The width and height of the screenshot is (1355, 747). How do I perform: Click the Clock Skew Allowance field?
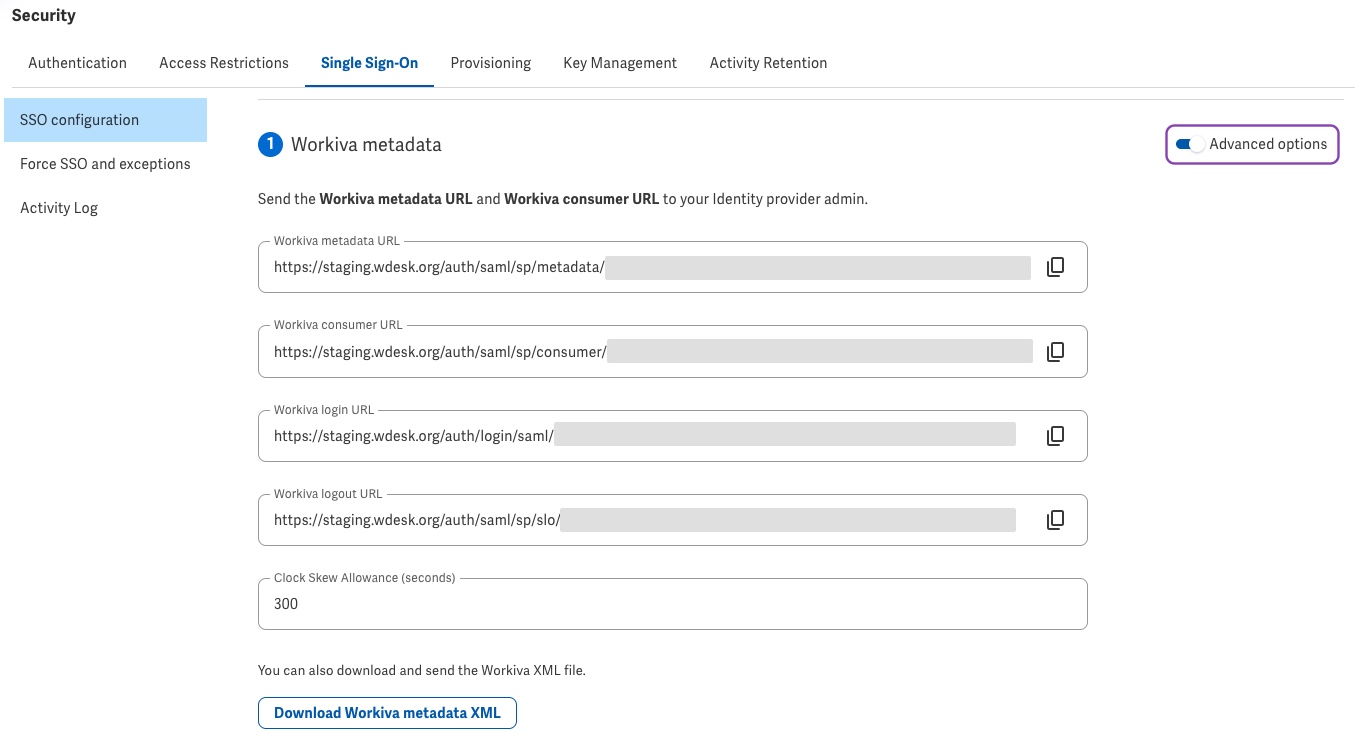tap(672, 604)
